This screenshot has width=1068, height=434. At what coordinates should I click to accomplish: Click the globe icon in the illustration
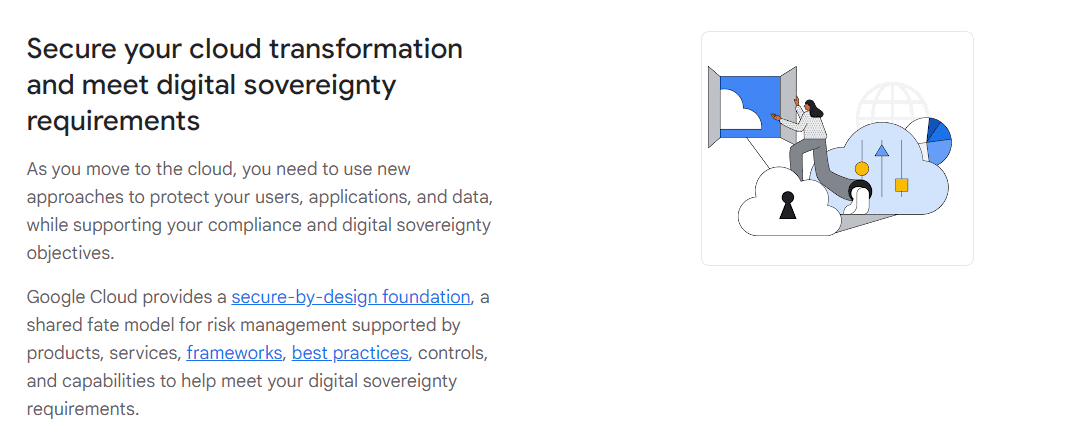[x=892, y=105]
